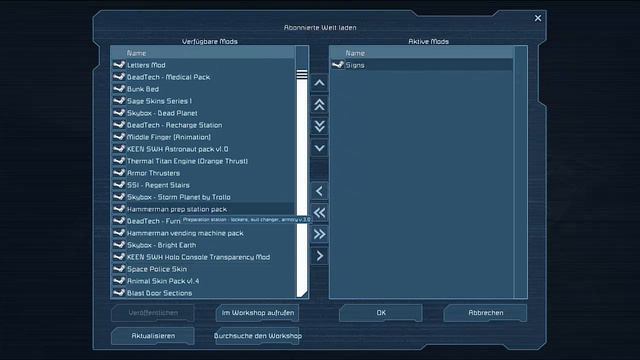Select Animal Skin Pack v1.4

pyautogui.click(x=203, y=281)
